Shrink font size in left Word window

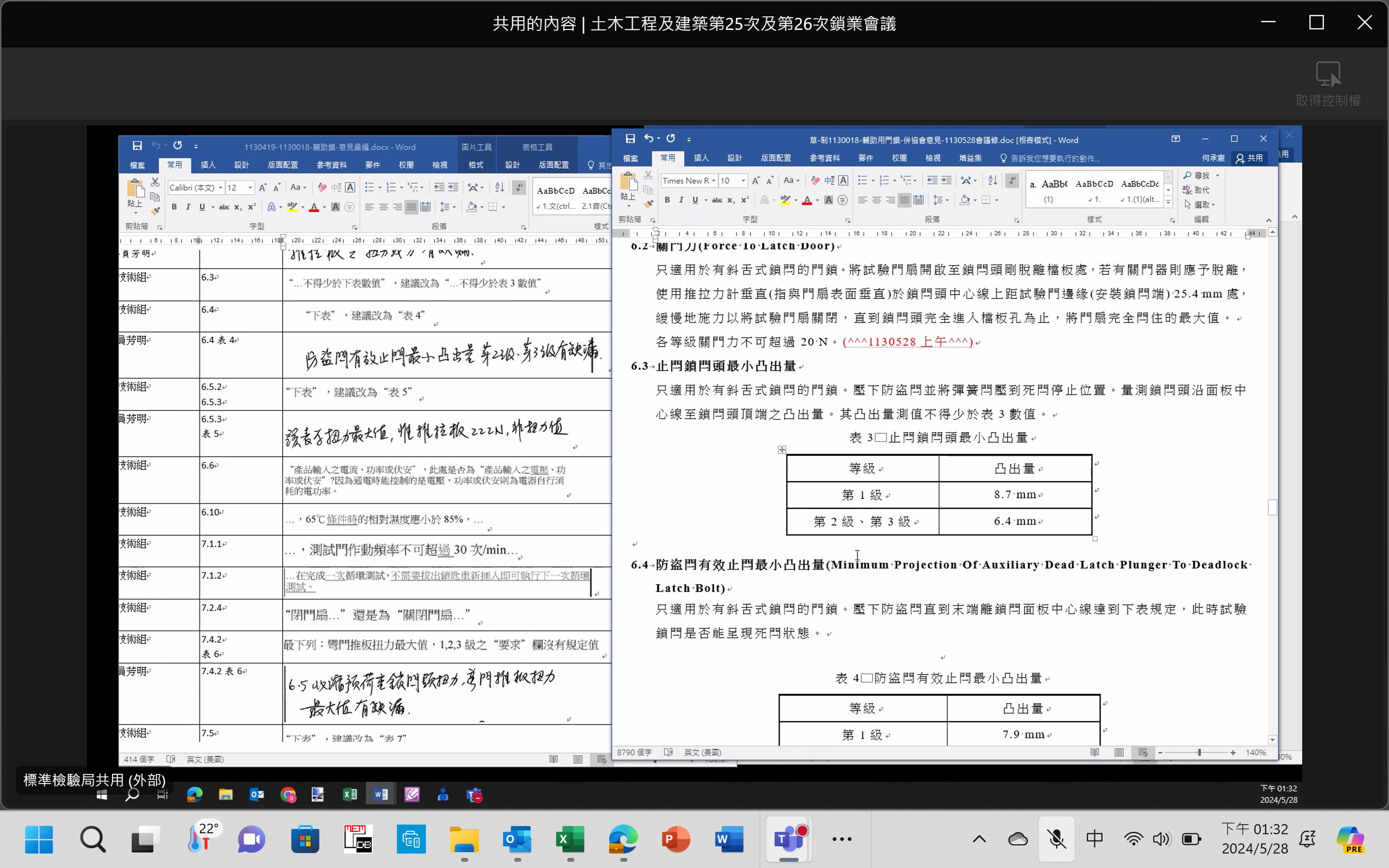[277, 187]
